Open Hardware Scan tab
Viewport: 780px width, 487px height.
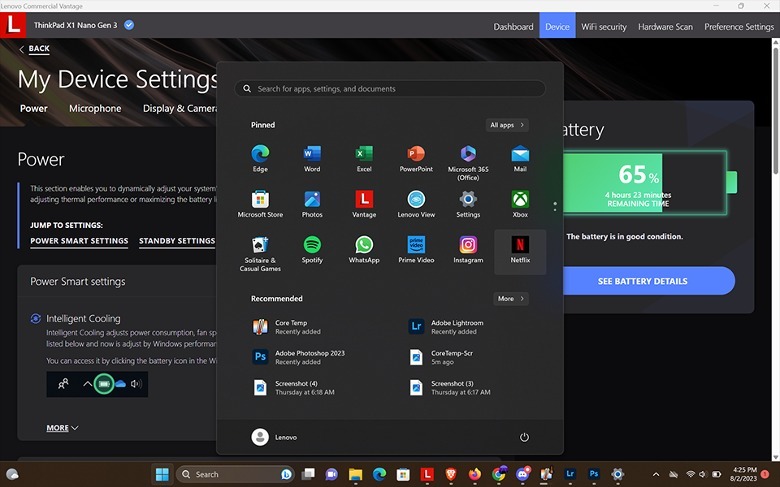665,26
